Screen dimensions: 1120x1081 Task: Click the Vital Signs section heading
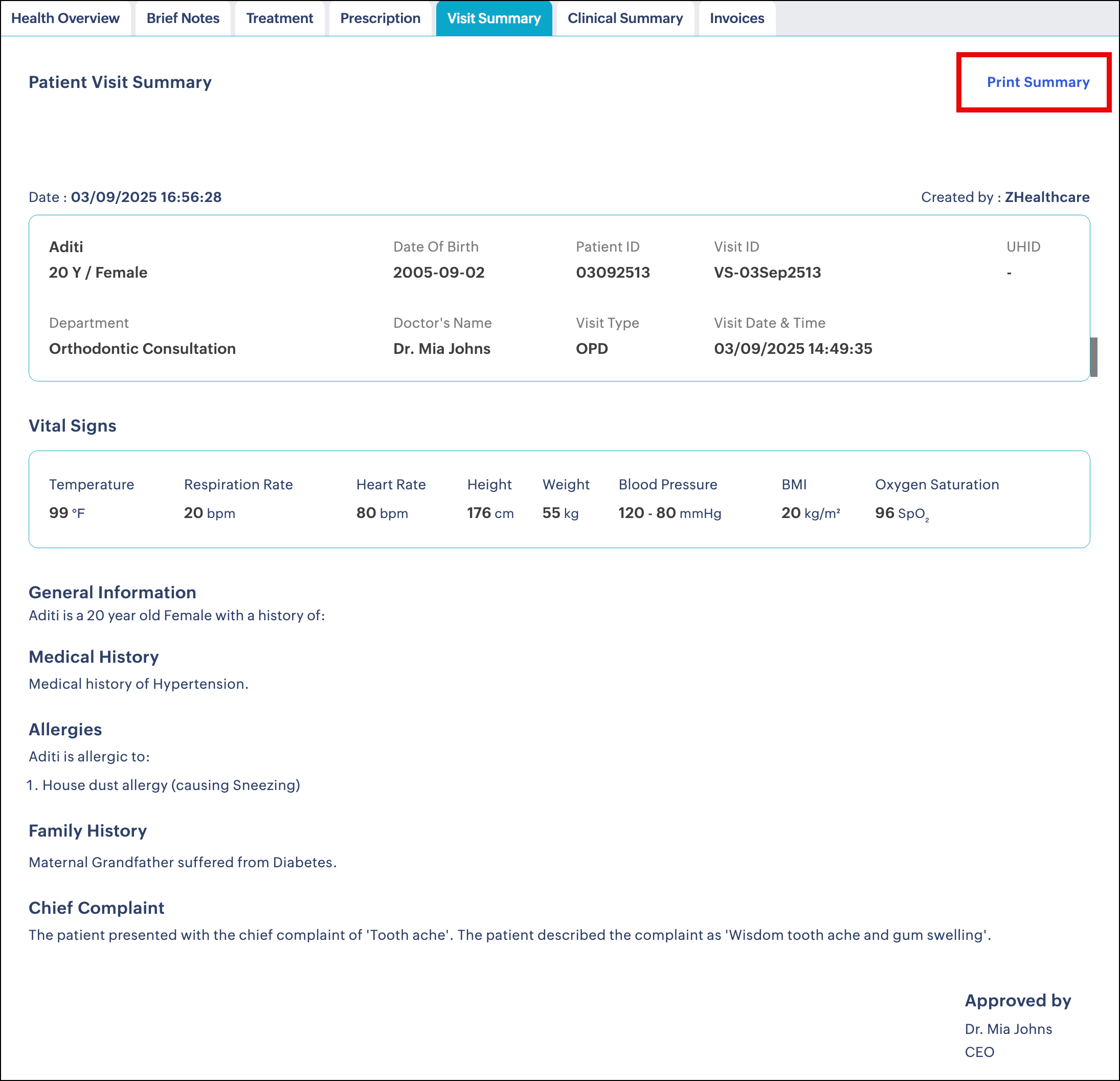pos(73,425)
